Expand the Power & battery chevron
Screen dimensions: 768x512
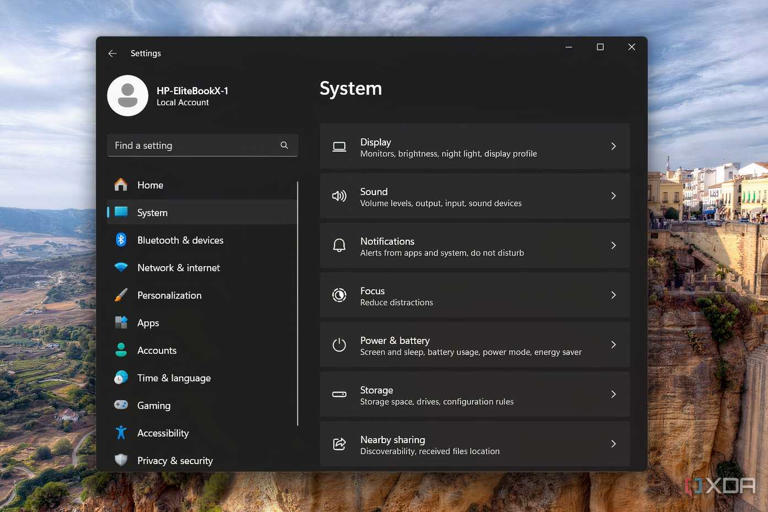click(x=613, y=344)
